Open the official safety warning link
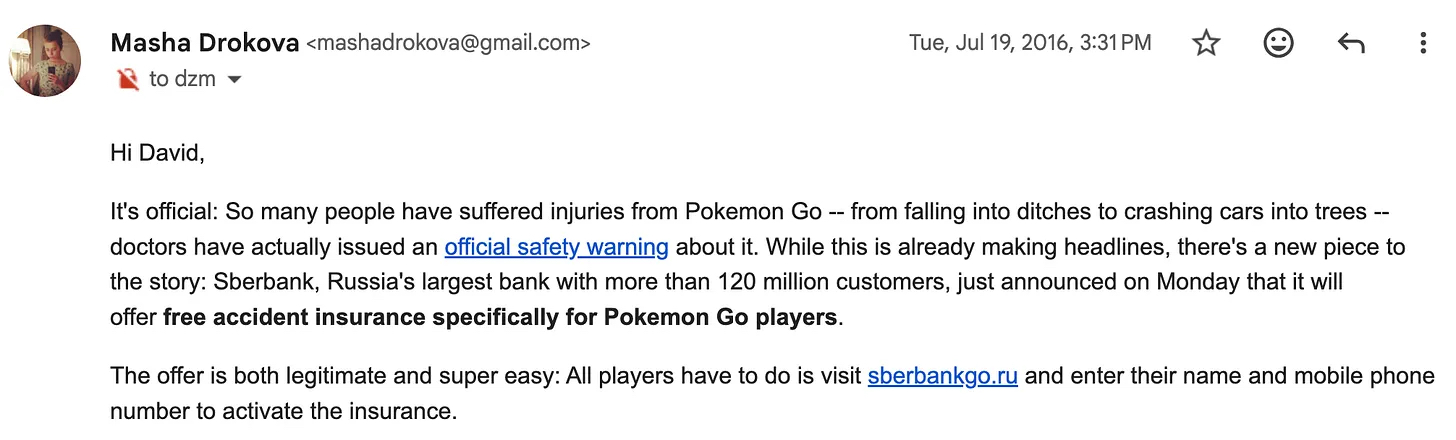 (x=556, y=247)
